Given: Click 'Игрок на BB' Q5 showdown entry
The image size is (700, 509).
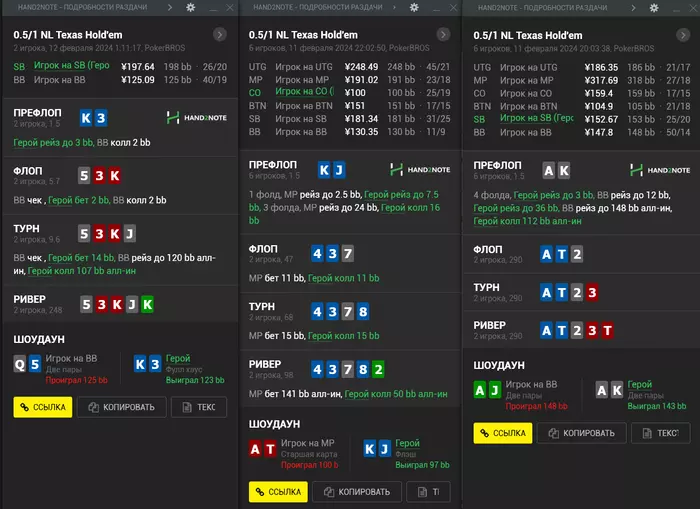Looking at the screenshot, I should click(61, 369).
